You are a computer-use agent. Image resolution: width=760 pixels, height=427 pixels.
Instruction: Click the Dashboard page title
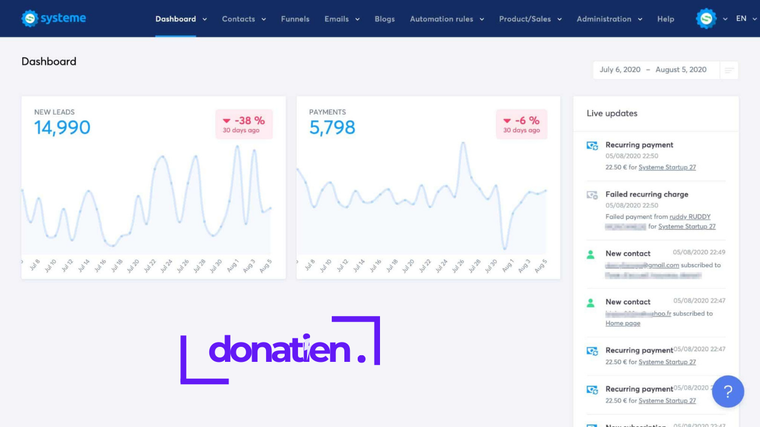coord(49,62)
